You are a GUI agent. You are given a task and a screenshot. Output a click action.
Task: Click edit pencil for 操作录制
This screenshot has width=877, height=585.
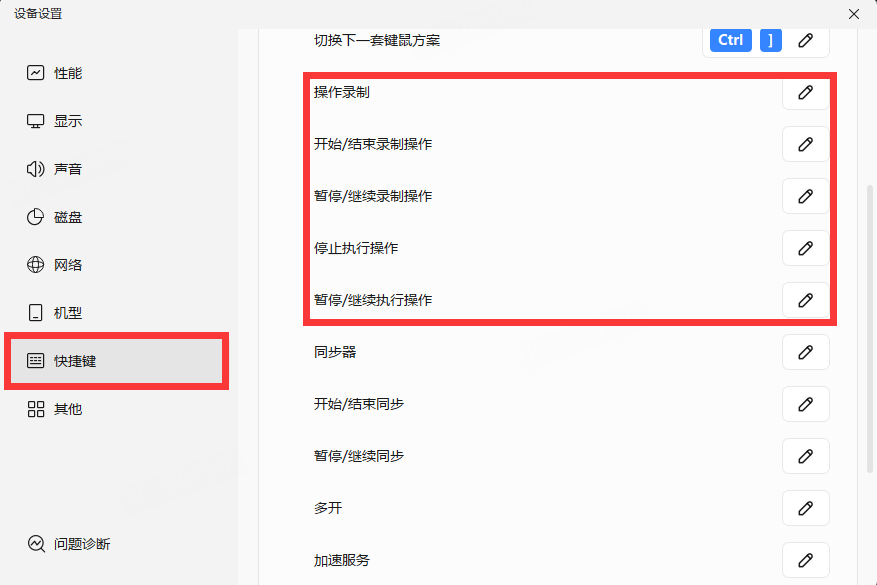805,92
